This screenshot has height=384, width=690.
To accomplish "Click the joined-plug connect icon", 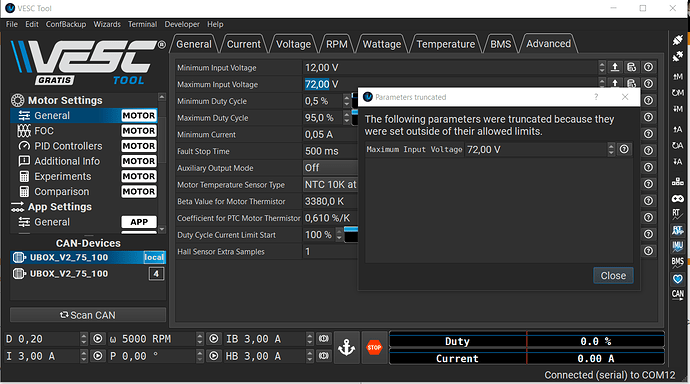I will tap(678, 40).
